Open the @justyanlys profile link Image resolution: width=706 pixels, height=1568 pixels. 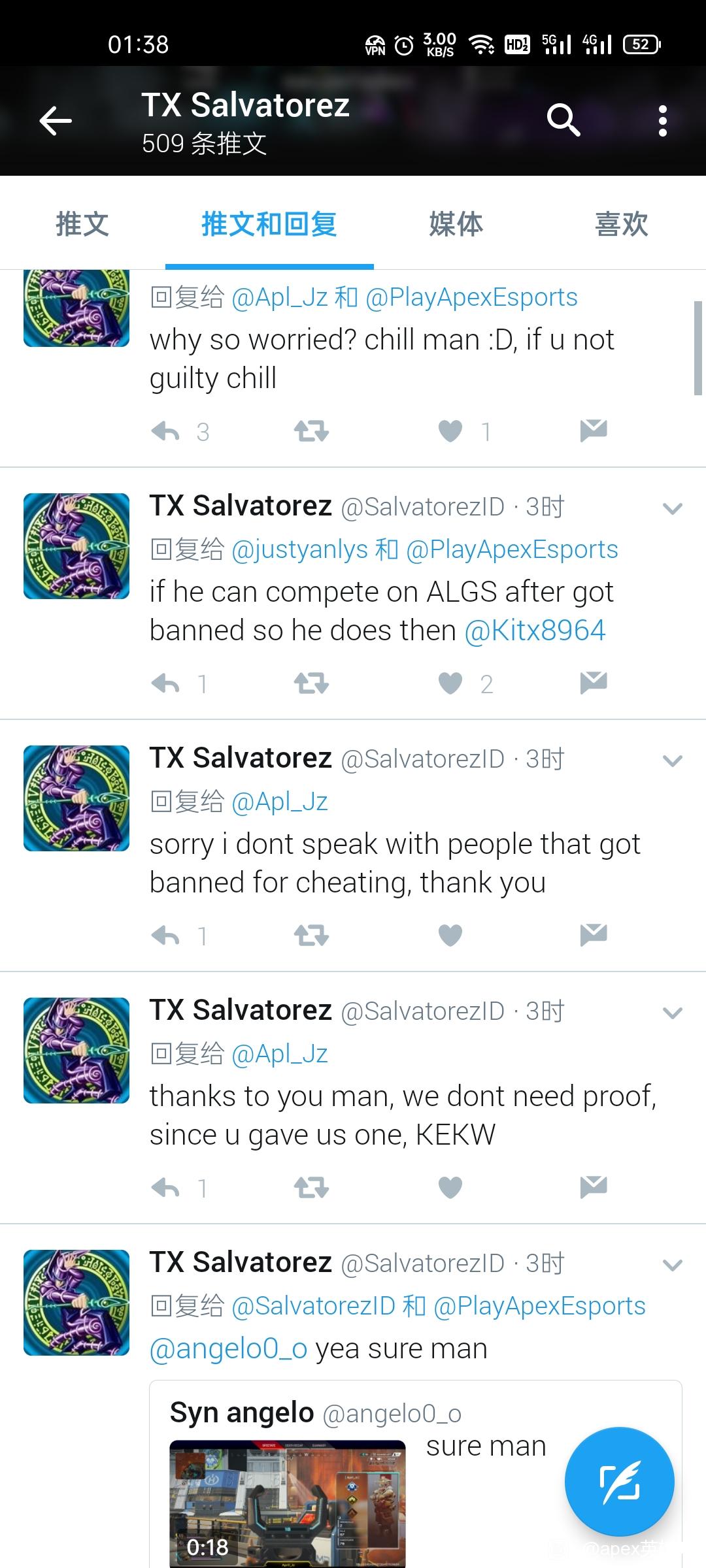[299, 549]
